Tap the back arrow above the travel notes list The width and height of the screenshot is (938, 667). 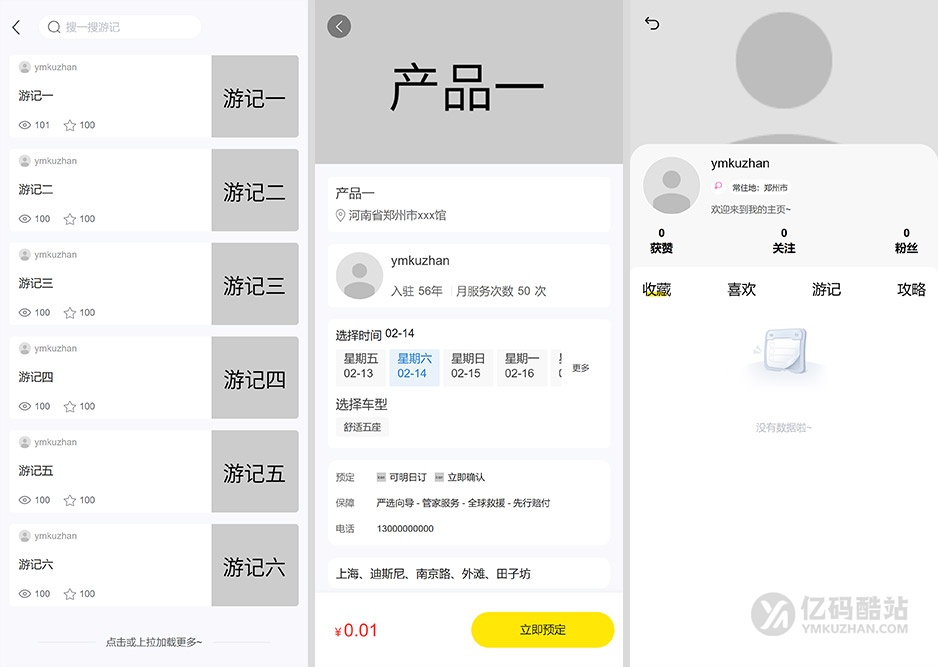(14, 27)
